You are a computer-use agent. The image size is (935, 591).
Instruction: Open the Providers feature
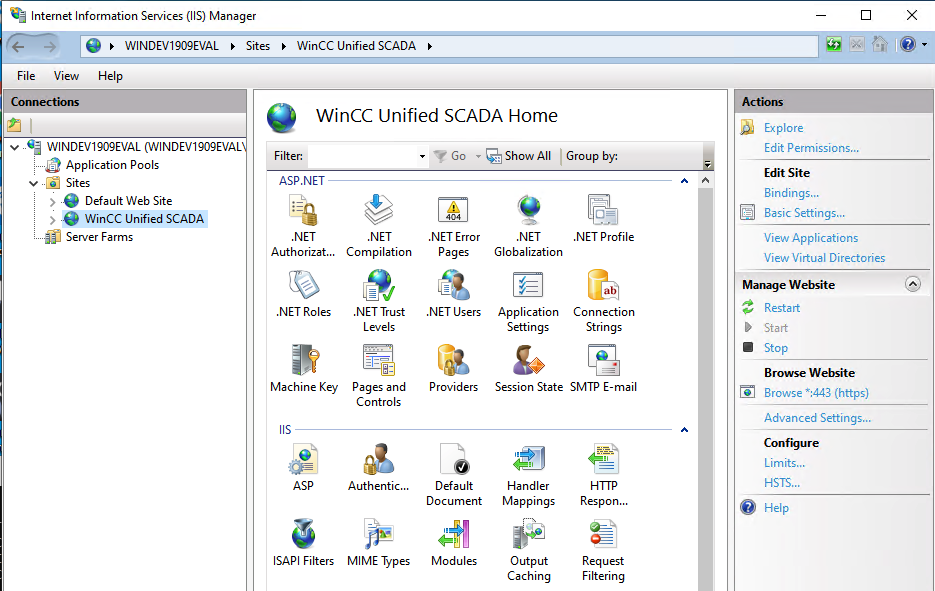coord(454,369)
